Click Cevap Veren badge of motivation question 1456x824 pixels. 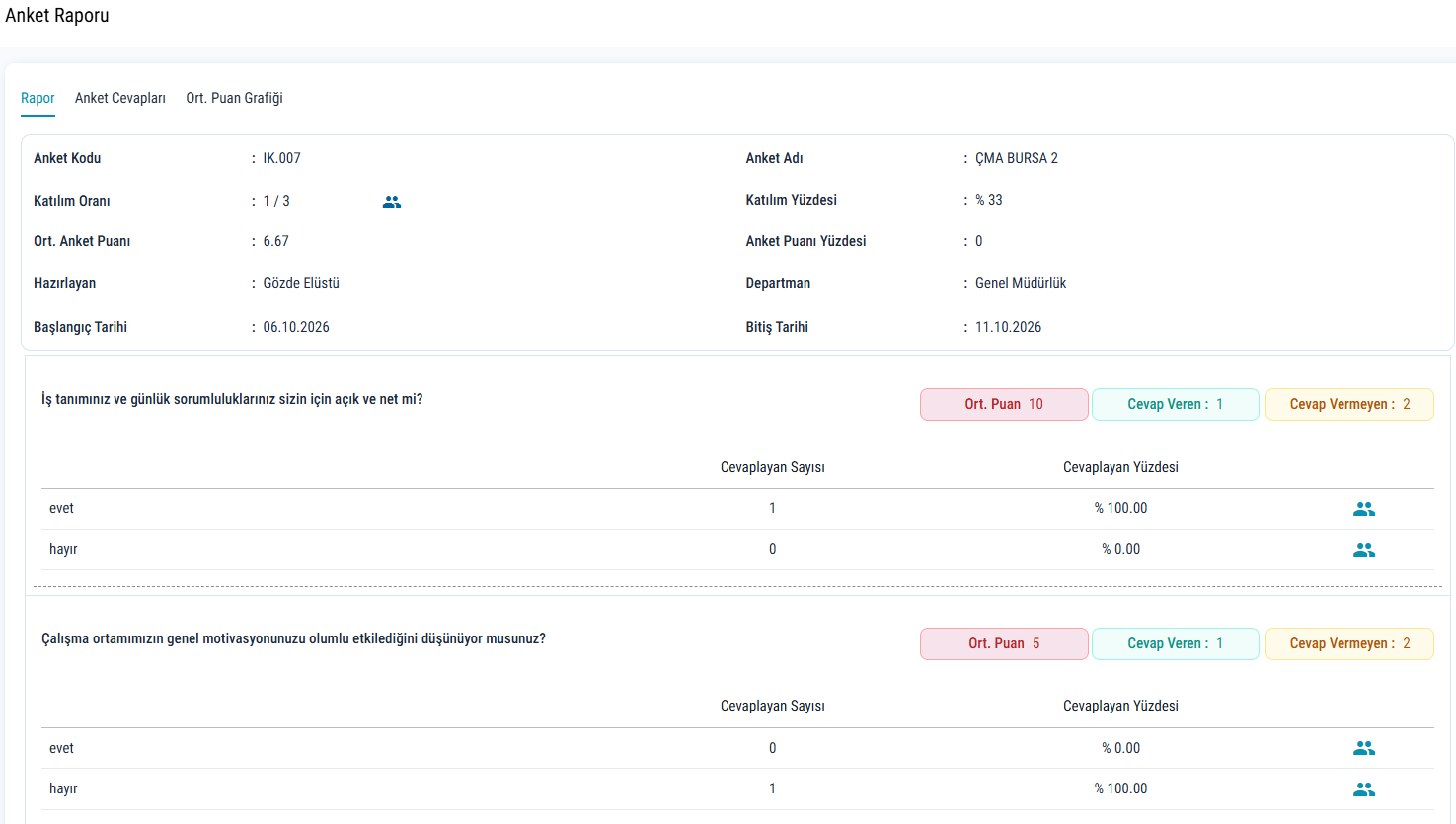(x=1176, y=644)
